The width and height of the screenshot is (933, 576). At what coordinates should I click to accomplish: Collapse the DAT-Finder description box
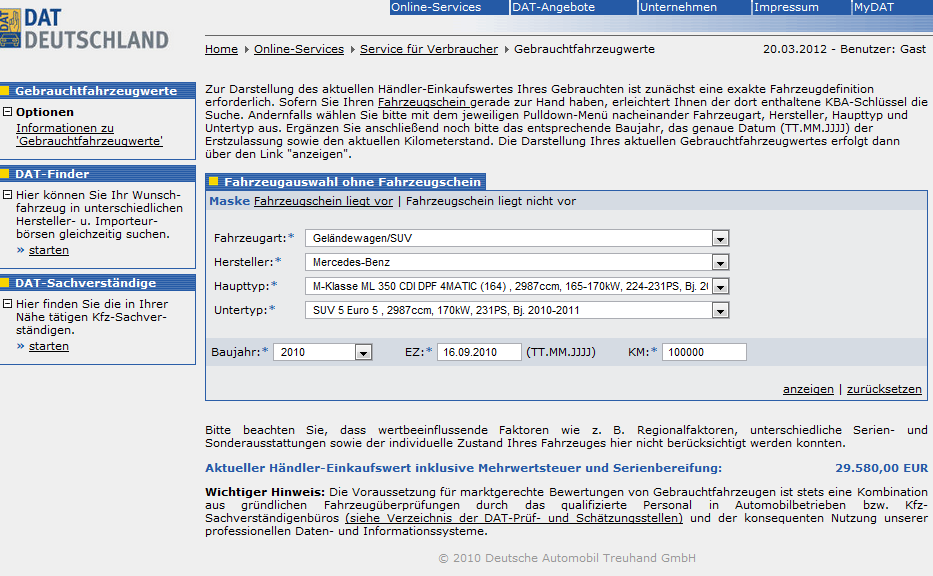tap(8, 195)
